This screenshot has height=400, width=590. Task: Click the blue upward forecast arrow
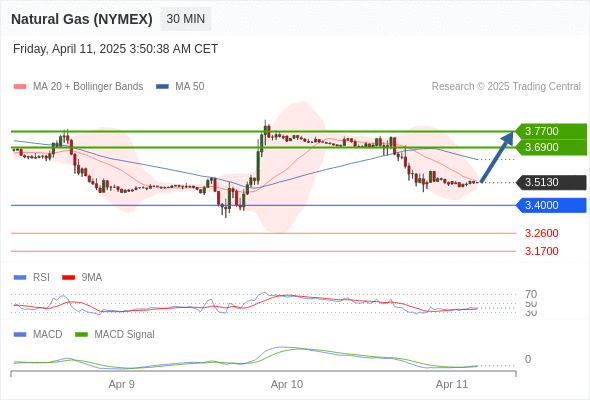tap(497, 157)
